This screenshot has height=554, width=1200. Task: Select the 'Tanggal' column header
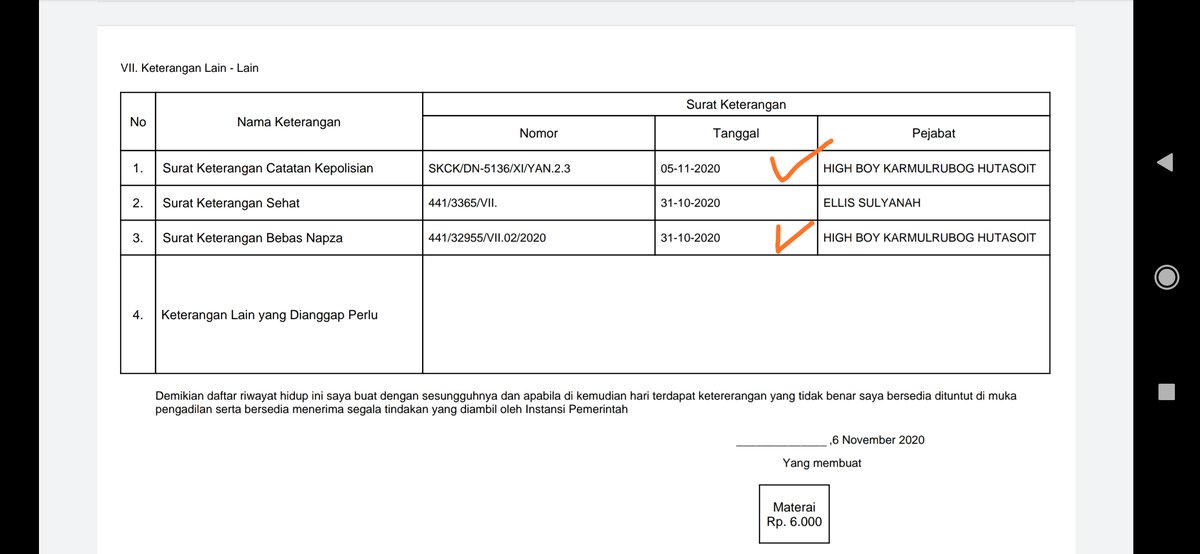[736, 133]
